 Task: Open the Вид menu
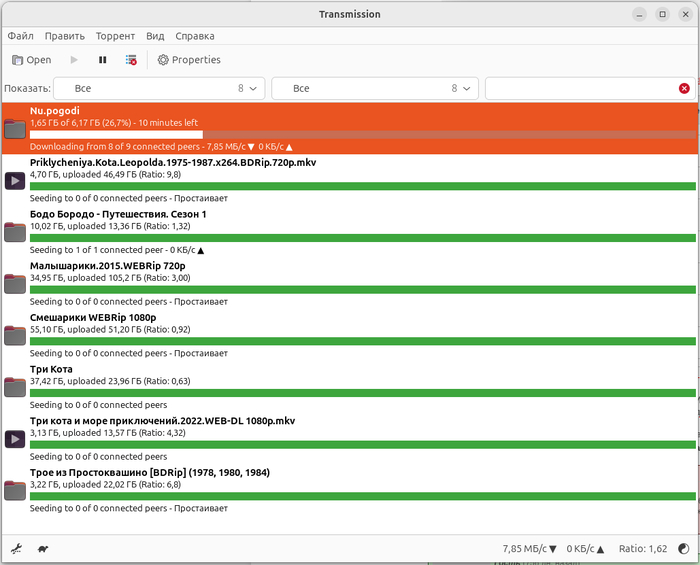click(155, 36)
